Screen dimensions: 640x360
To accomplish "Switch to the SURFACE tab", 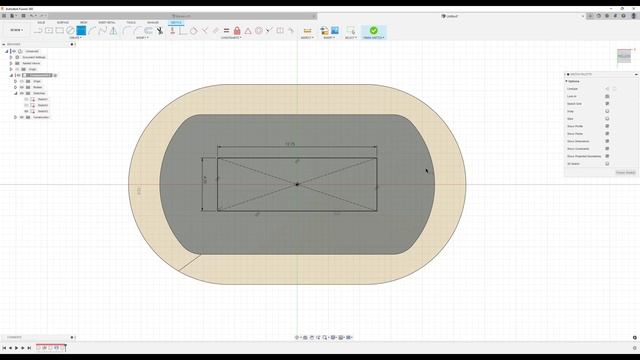I will (x=63, y=22).
